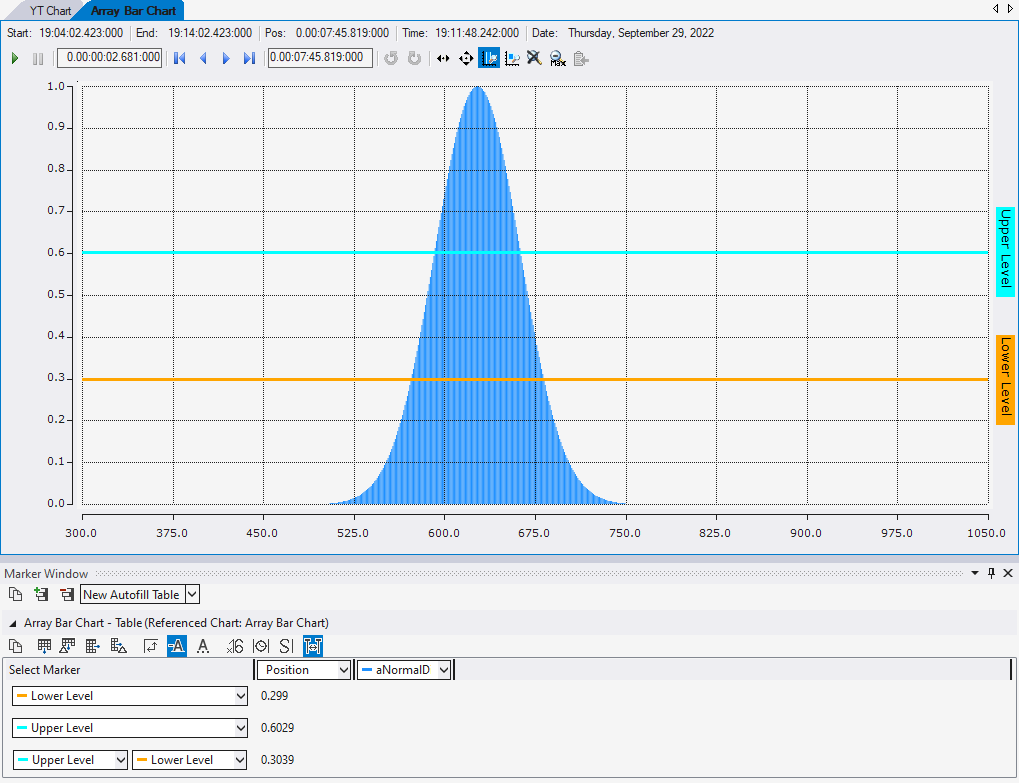Switch to the YT Chart tab
The image size is (1019, 783).
[50, 10]
